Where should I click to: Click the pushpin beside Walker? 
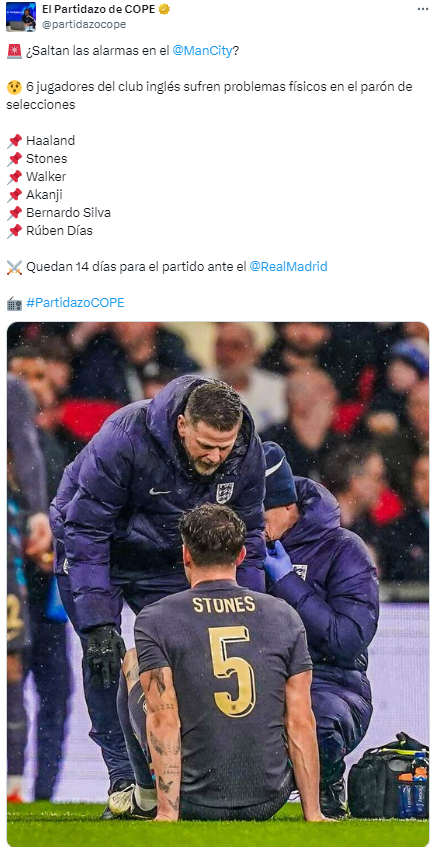[15, 177]
